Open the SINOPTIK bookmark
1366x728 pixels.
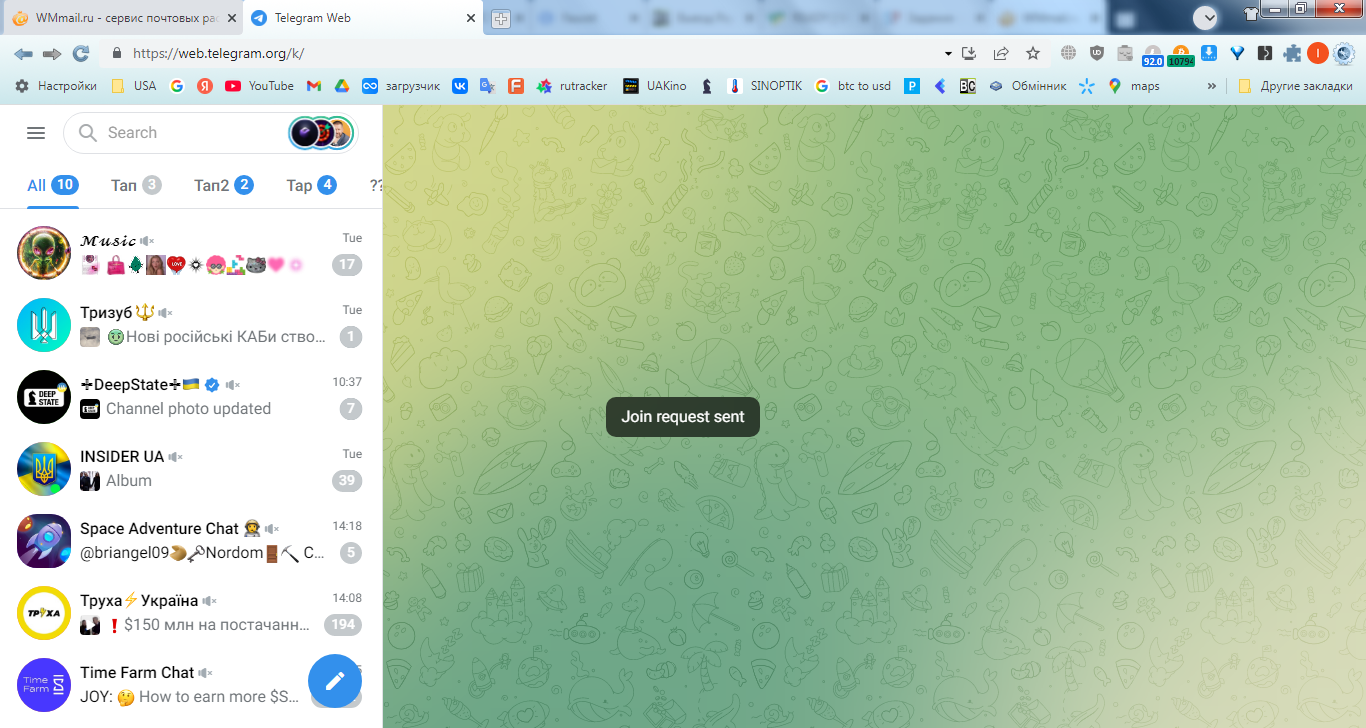[x=765, y=86]
